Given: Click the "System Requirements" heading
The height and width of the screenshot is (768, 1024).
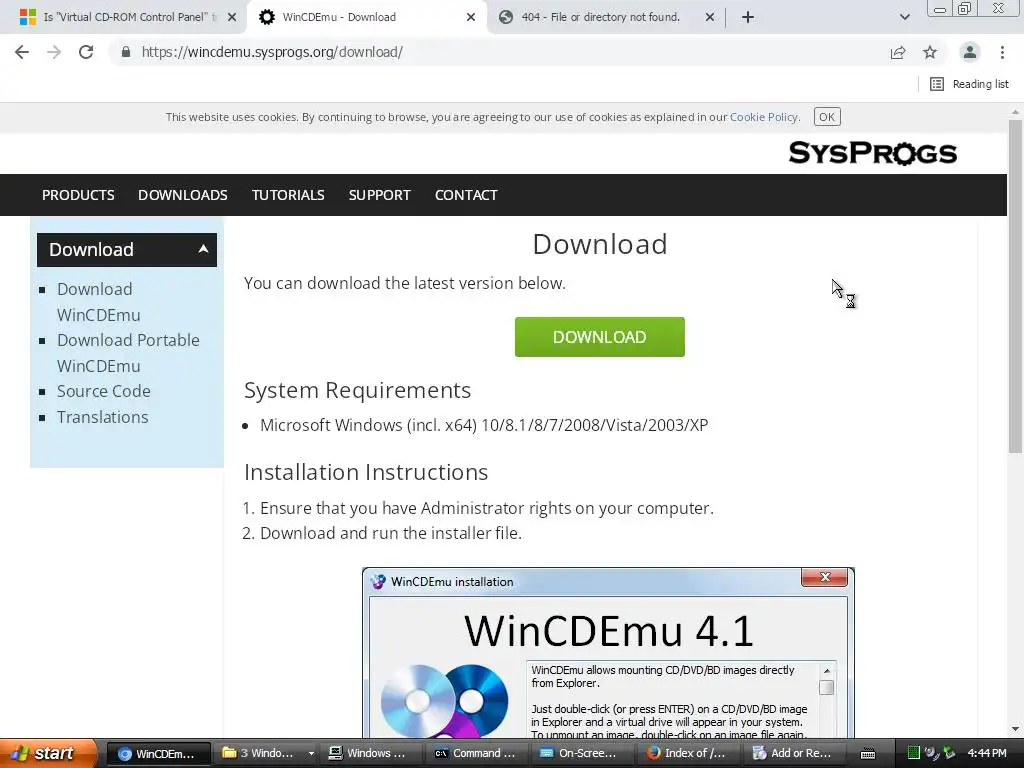Looking at the screenshot, I should [x=357, y=390].
